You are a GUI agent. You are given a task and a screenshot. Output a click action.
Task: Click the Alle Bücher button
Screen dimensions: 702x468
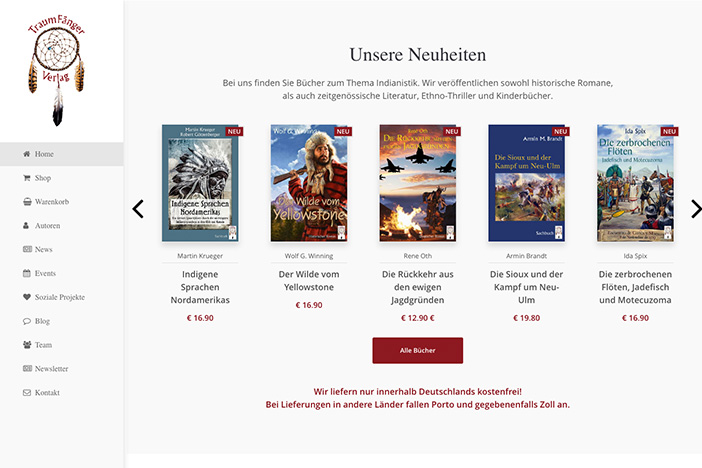pyautogui.click(x=418, y=350)
